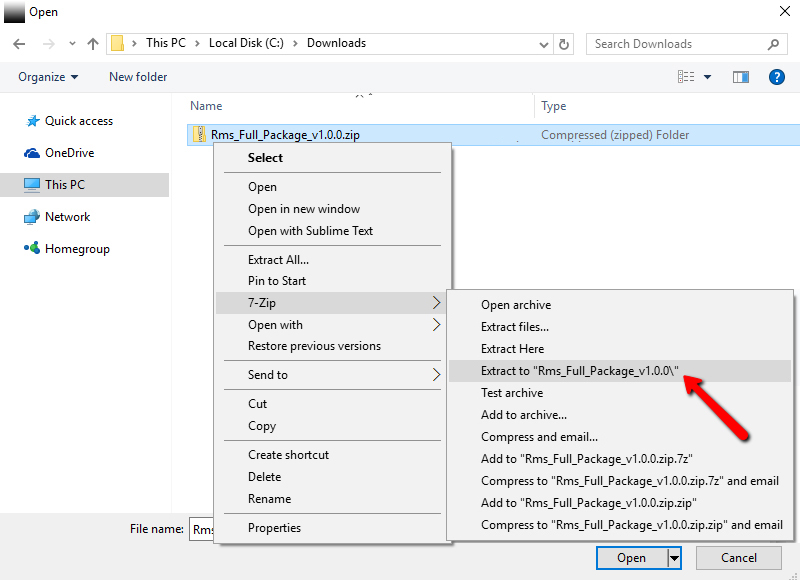Select the OneDrive cloud icon in sidebar
This screenshot has height=580, width=800.
coord(31,153)
